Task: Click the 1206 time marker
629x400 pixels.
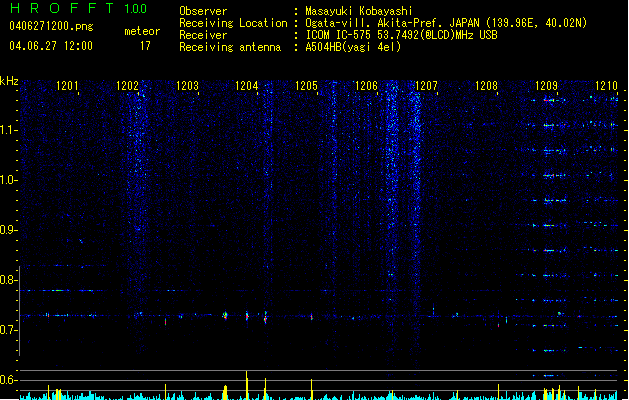Action: coord(366,86)
